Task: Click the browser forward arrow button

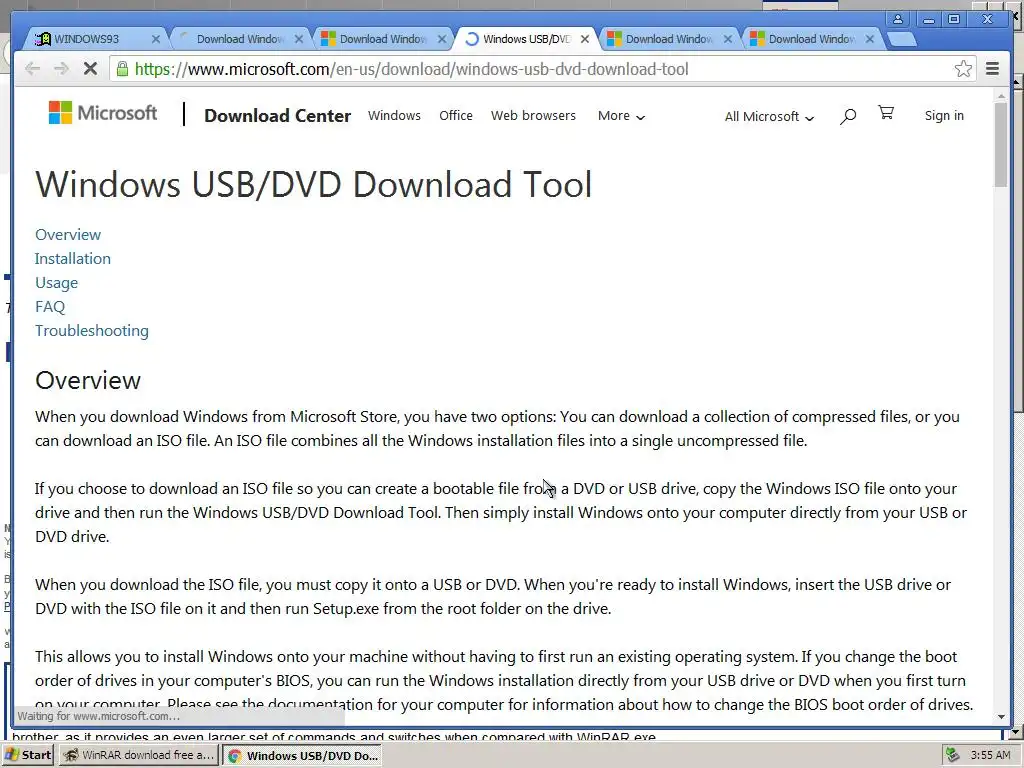Action: (61, 69)
